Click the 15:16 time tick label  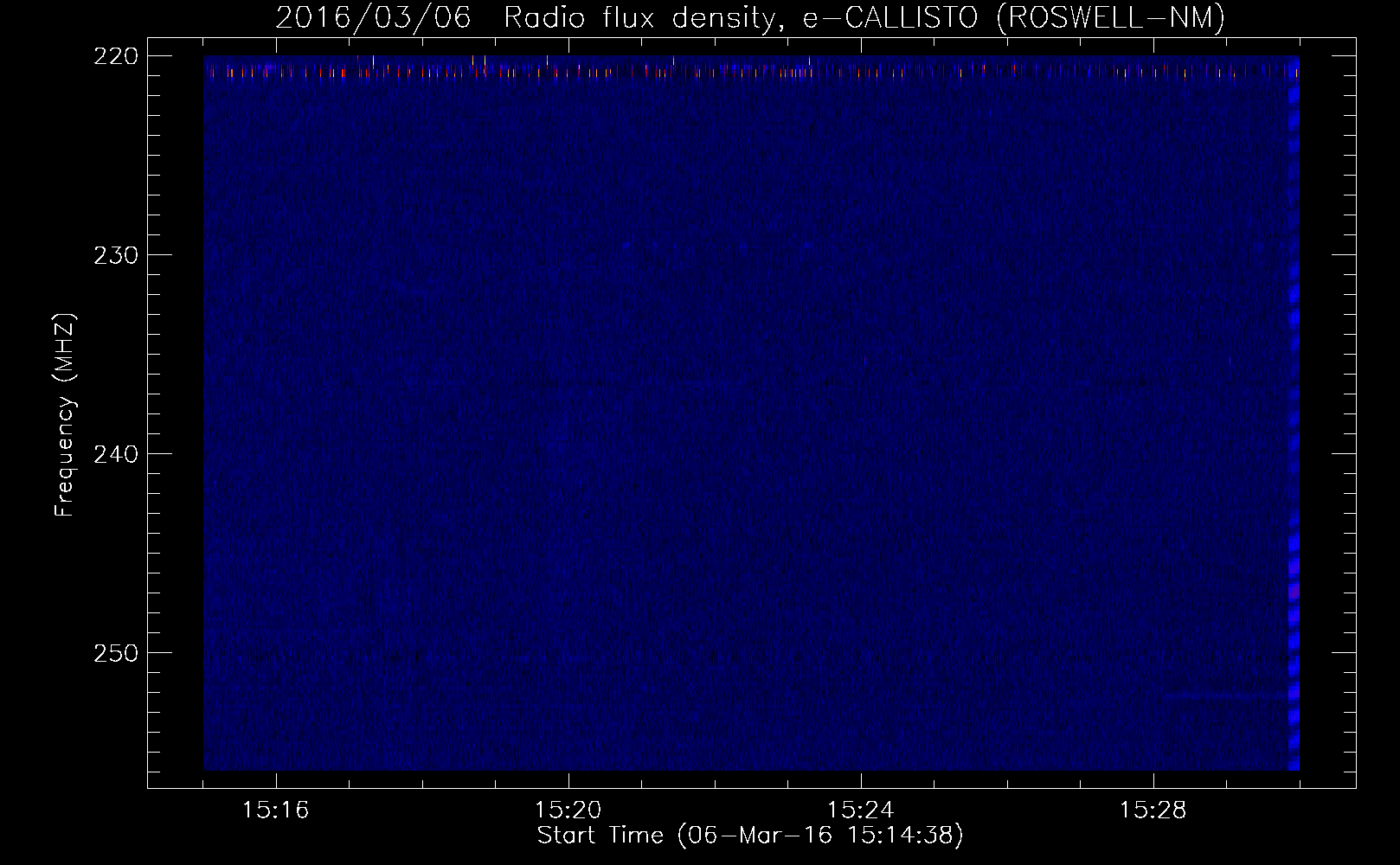[x=276, y=811]
